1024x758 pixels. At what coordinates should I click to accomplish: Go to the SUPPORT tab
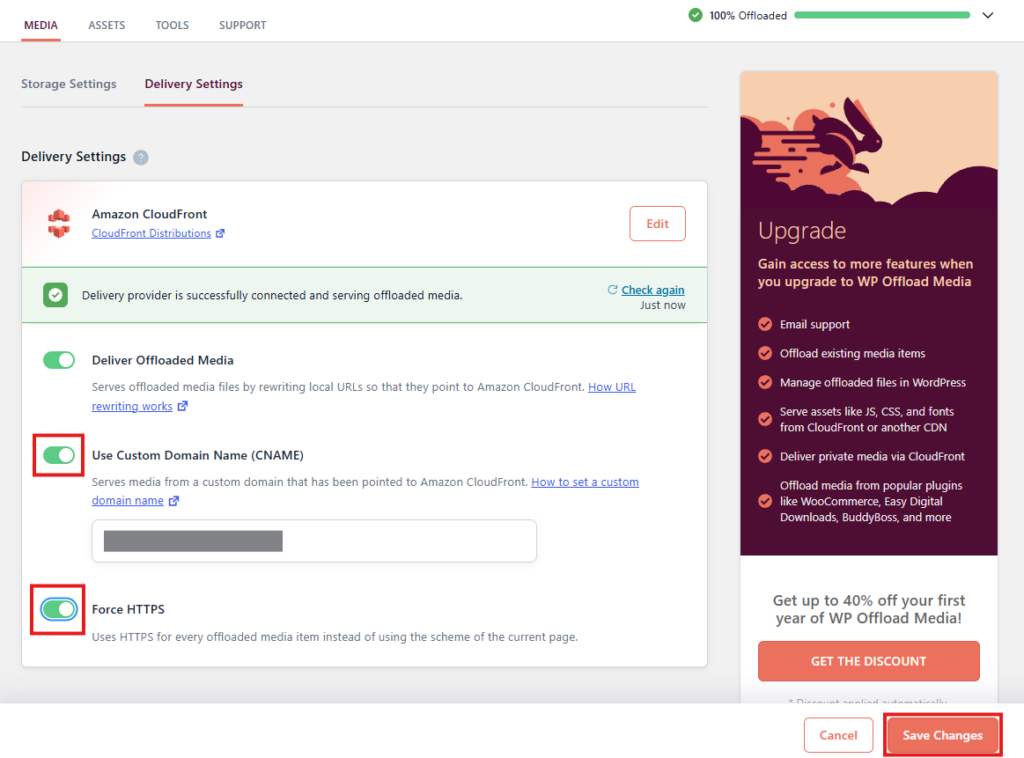pyautogui.click(x=242, y=25)
